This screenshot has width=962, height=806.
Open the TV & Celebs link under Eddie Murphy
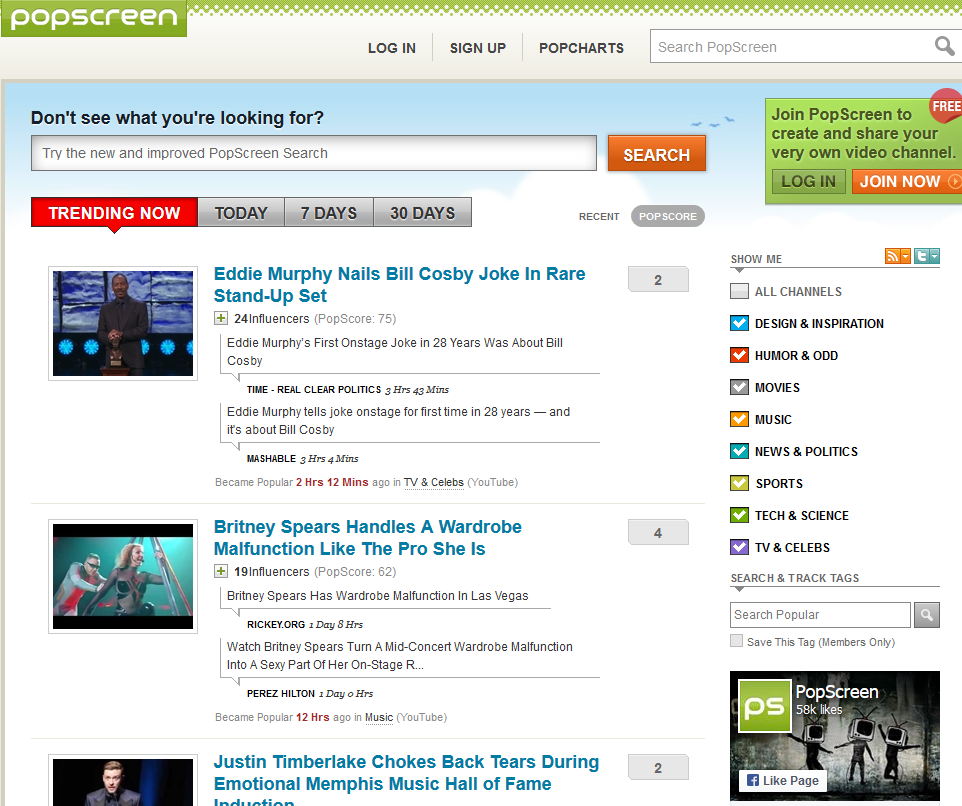pyautogui.click(x=434, y=482)
